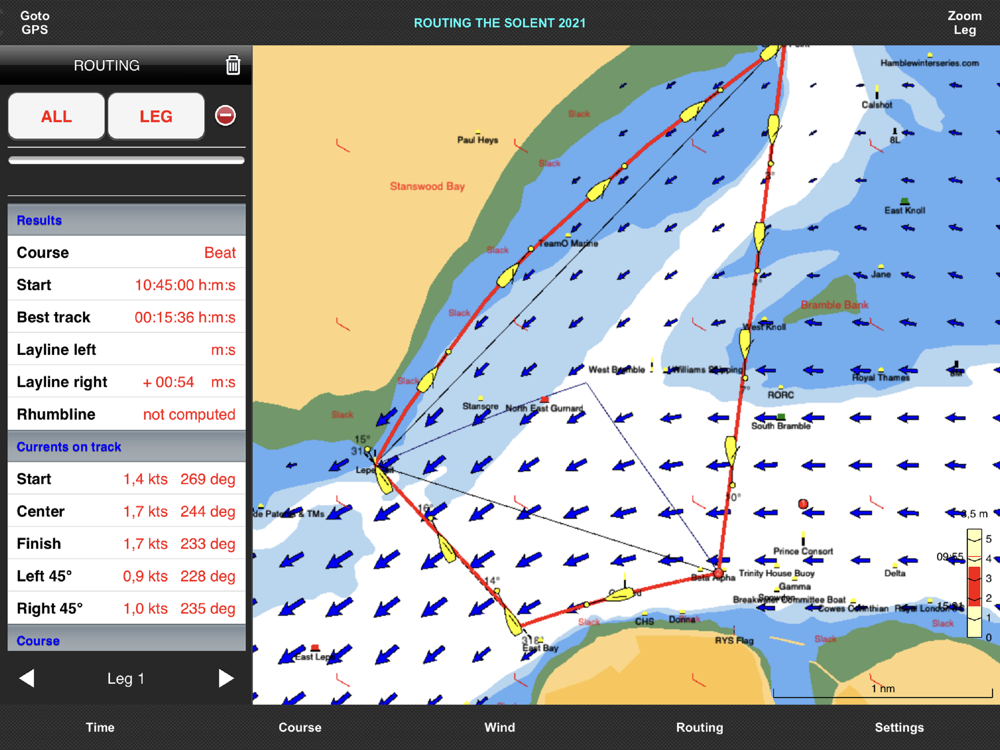Screen dimensions: 1000x750
Task: Open the Course tab
Action: 300,727
